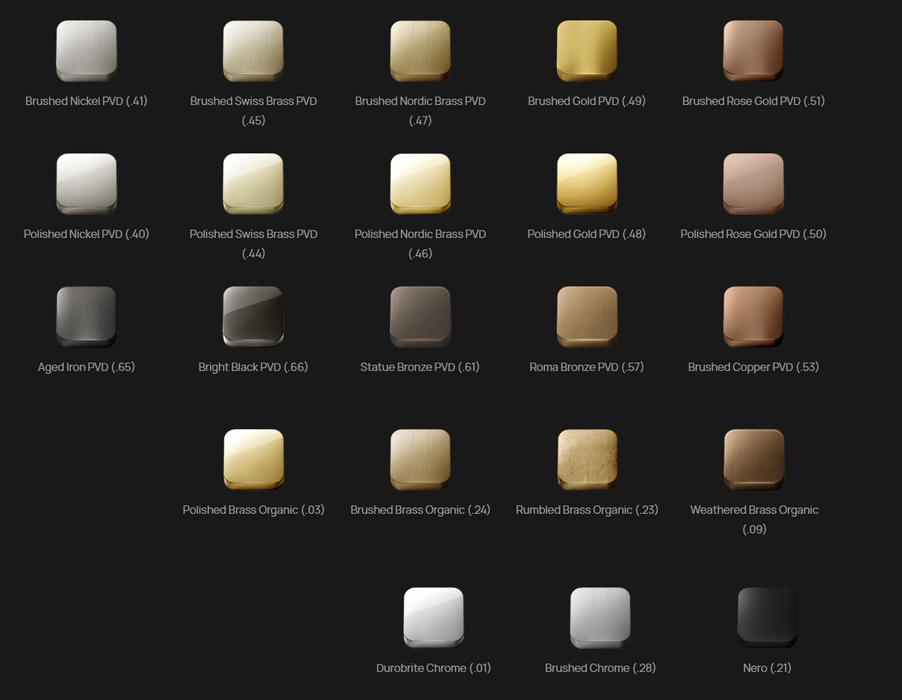The image size is (902, 700).
Task: Select the Brushed Nickel PVD finish
Action: (x=86, y=50)
